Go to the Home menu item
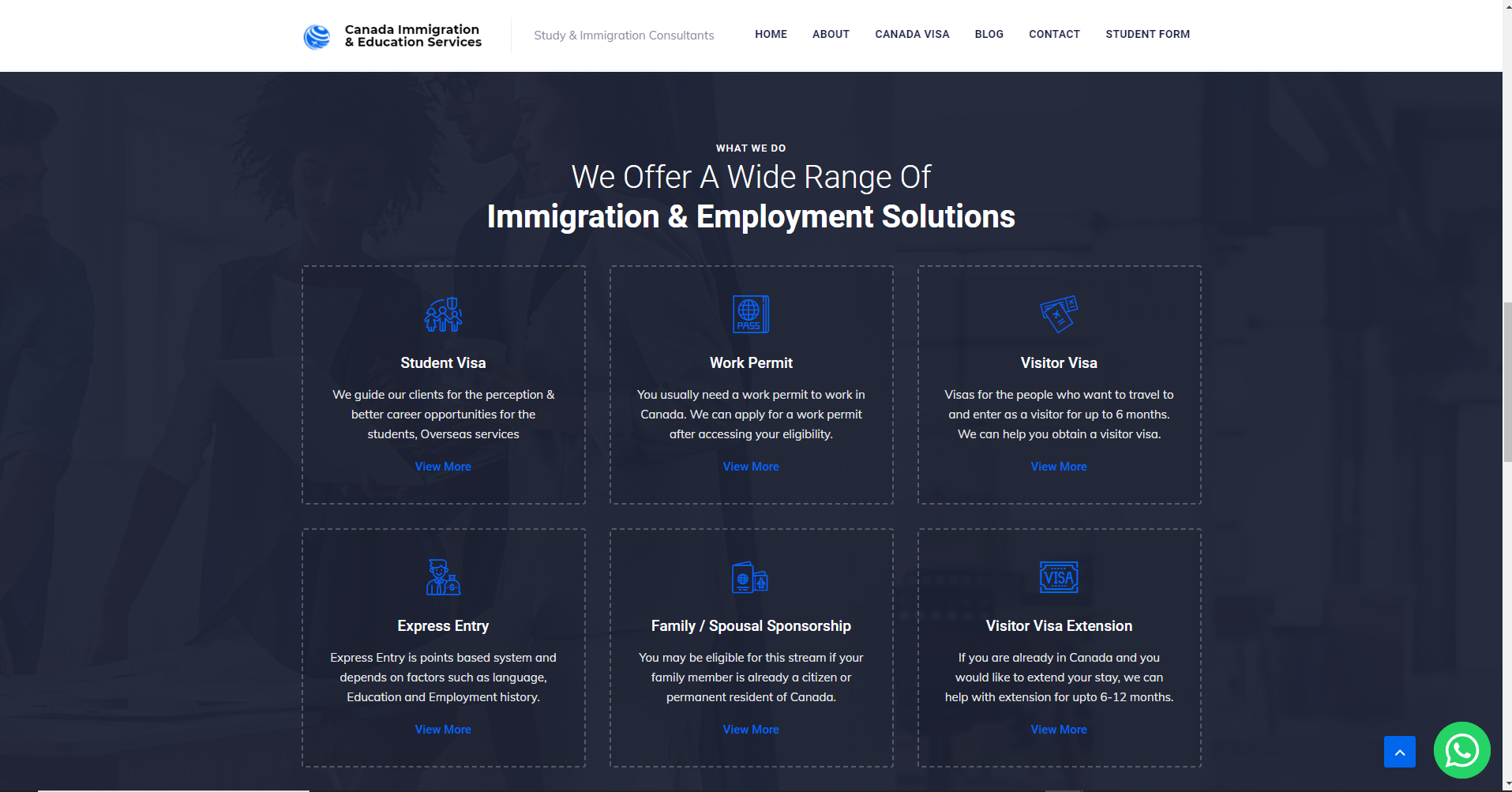This screenshot has width=1512, height=792. pos(771,34)
